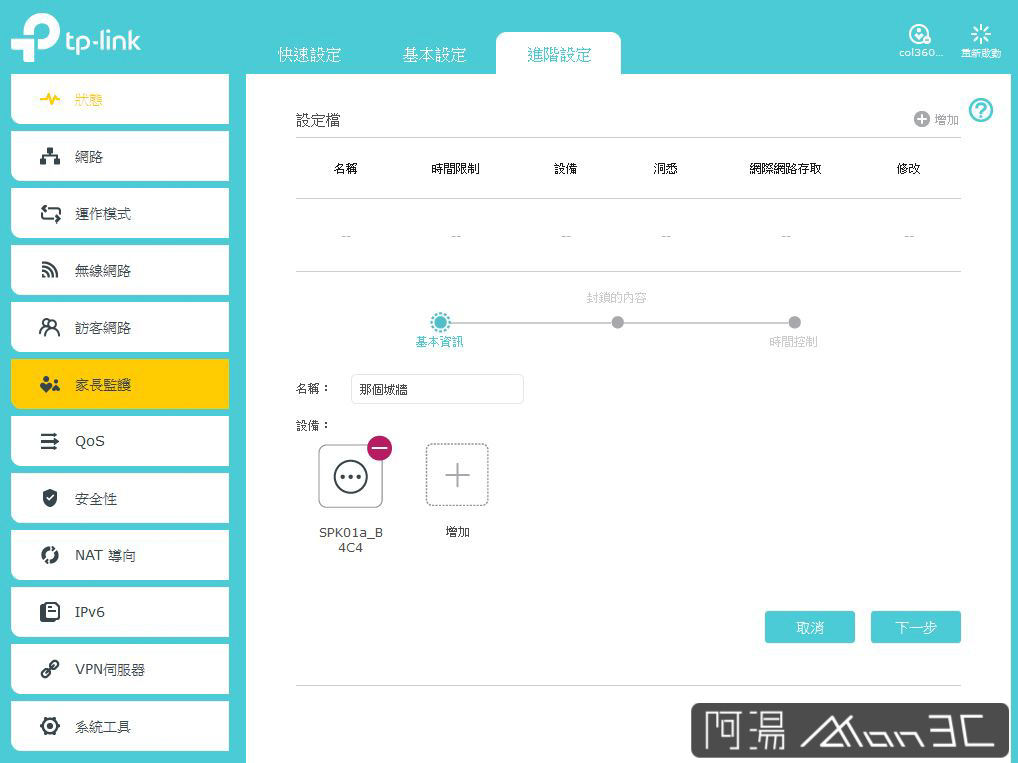Screen dimensions: 1018x763
Task: Focus the 名稱 input field
Action: point(437,389)
